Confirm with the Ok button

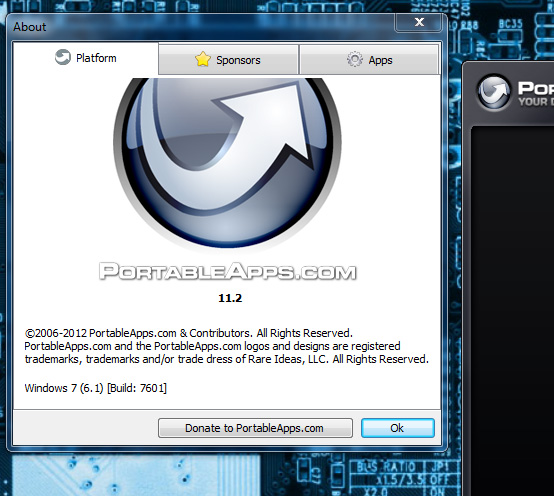397,428
